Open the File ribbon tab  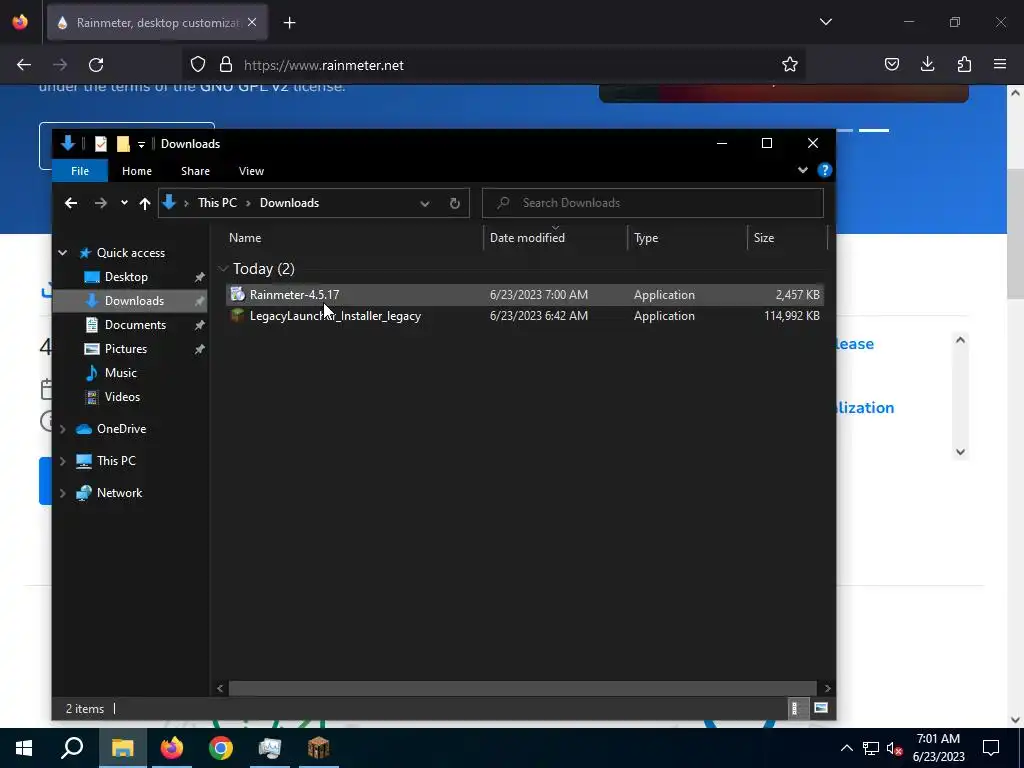point(80,171)
